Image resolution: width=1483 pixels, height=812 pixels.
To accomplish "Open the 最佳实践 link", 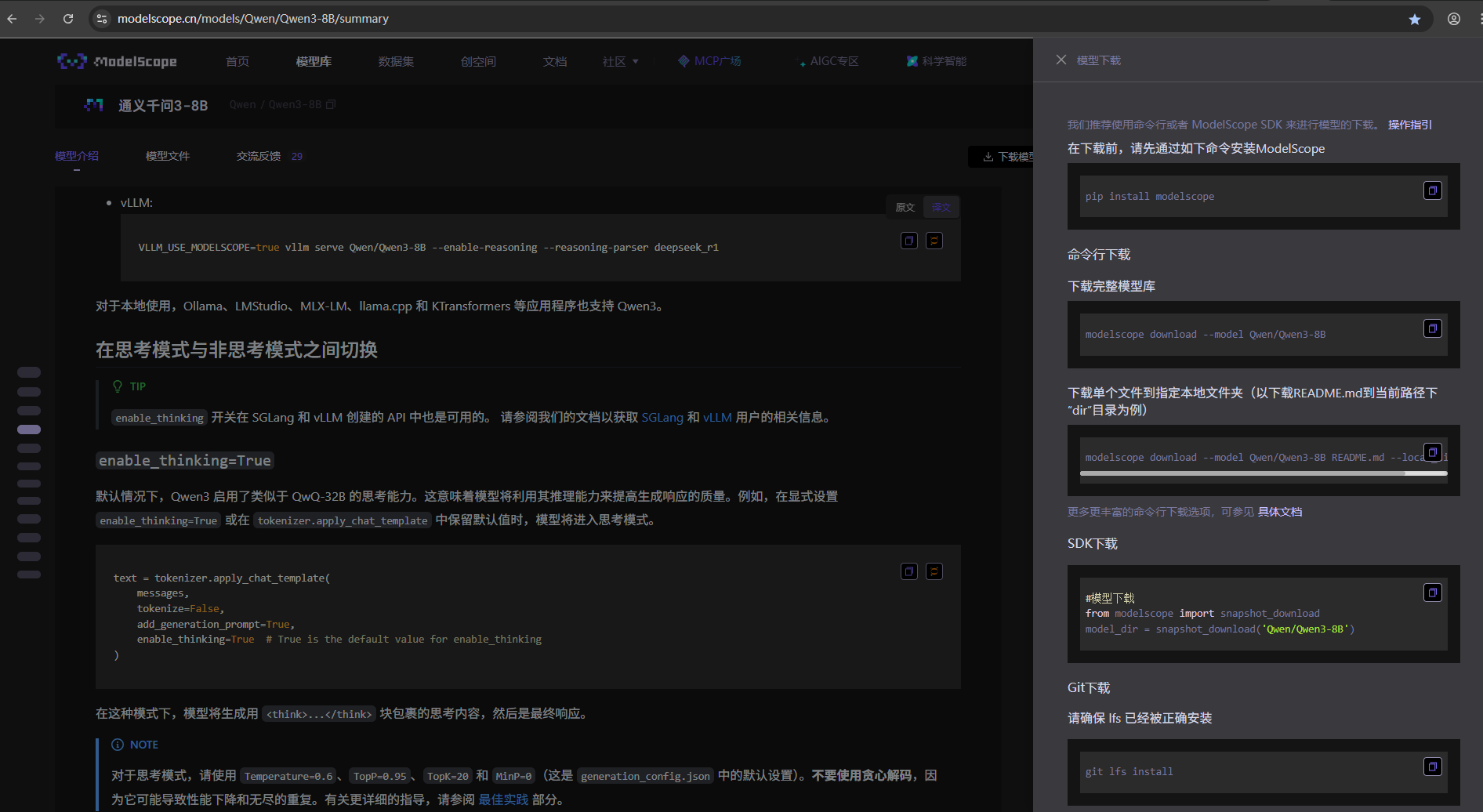I will 503,799.
